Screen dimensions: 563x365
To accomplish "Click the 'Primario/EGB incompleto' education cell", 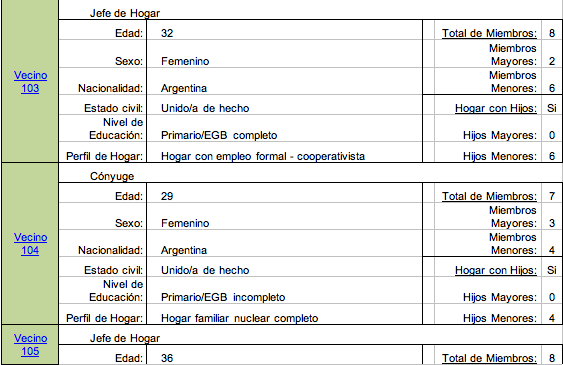I will coord(284,290).
